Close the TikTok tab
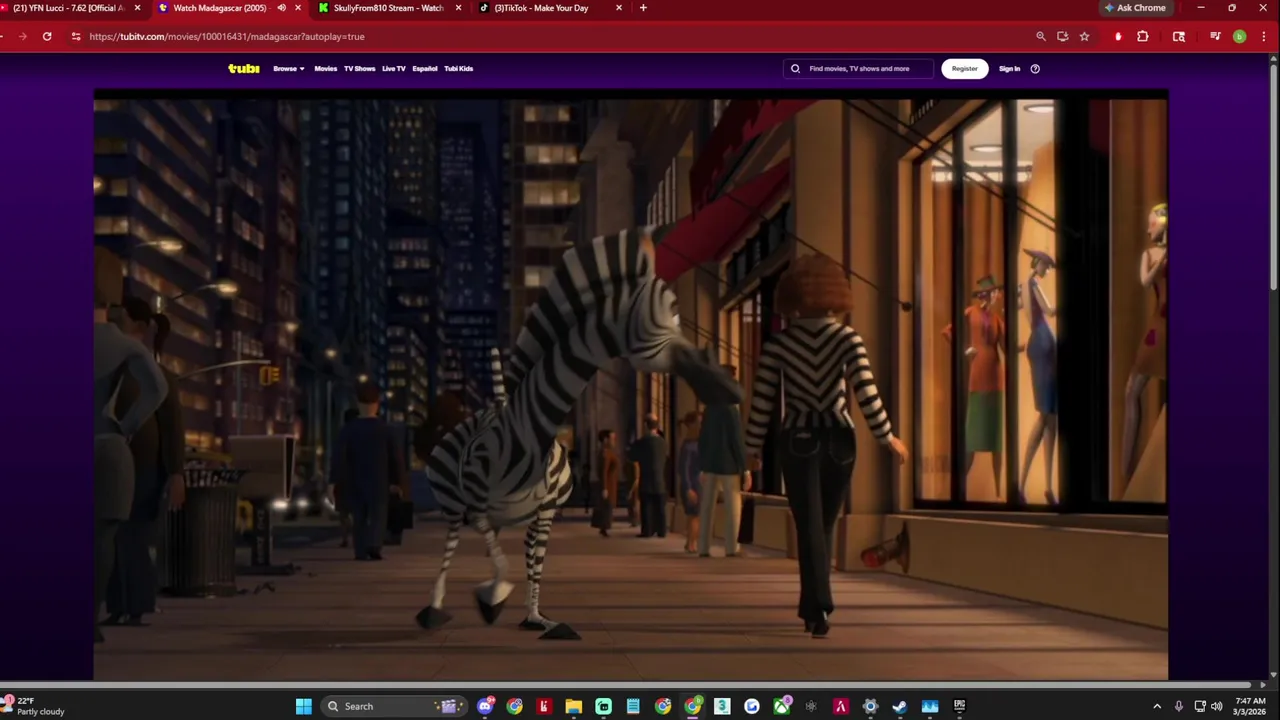Screen dimensions: 1280x720 point(619,8)
